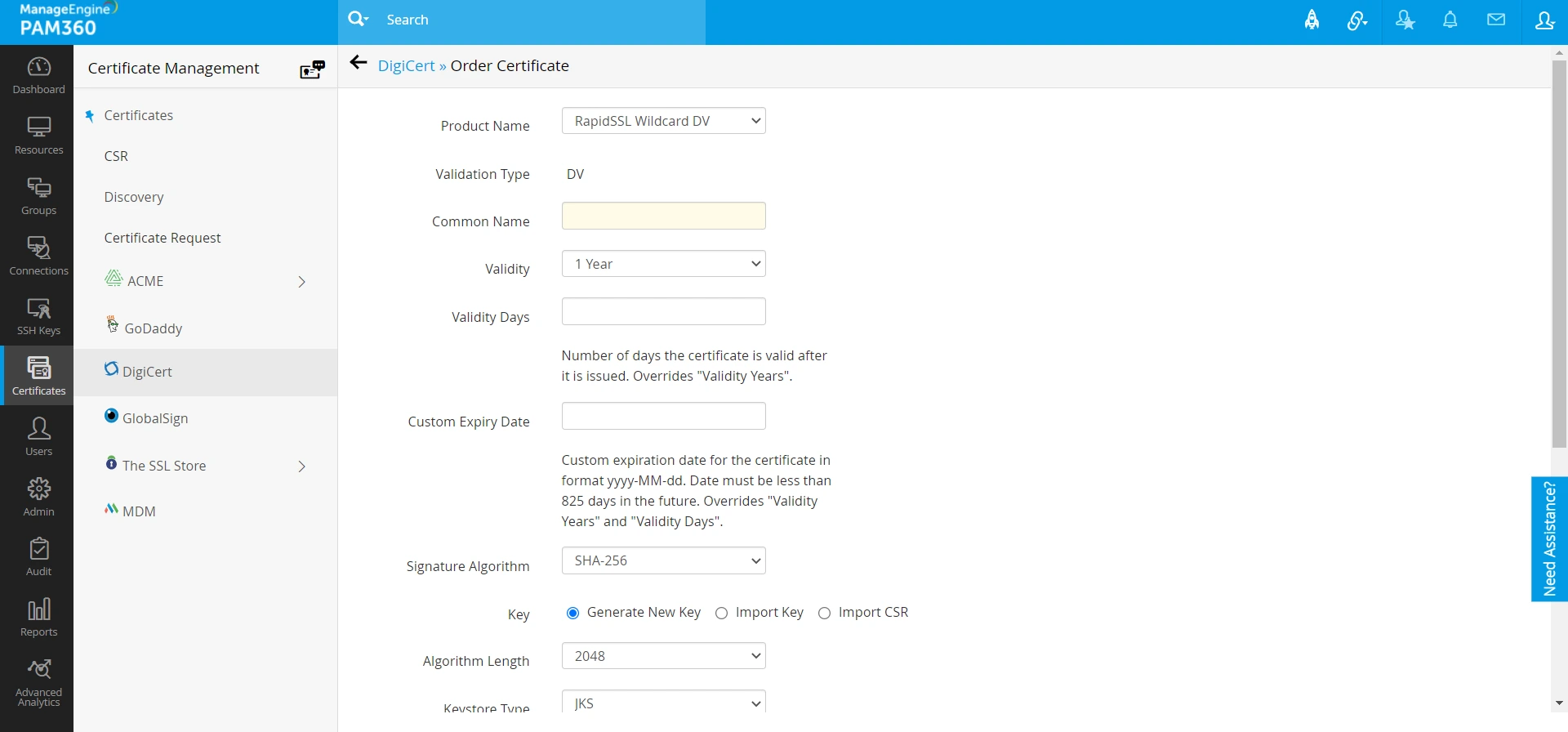This screenshot has width=1568, height=732.
Task: Open the Need Assistance side tab
Action: pyautogui.click(x=1549, y=539)
